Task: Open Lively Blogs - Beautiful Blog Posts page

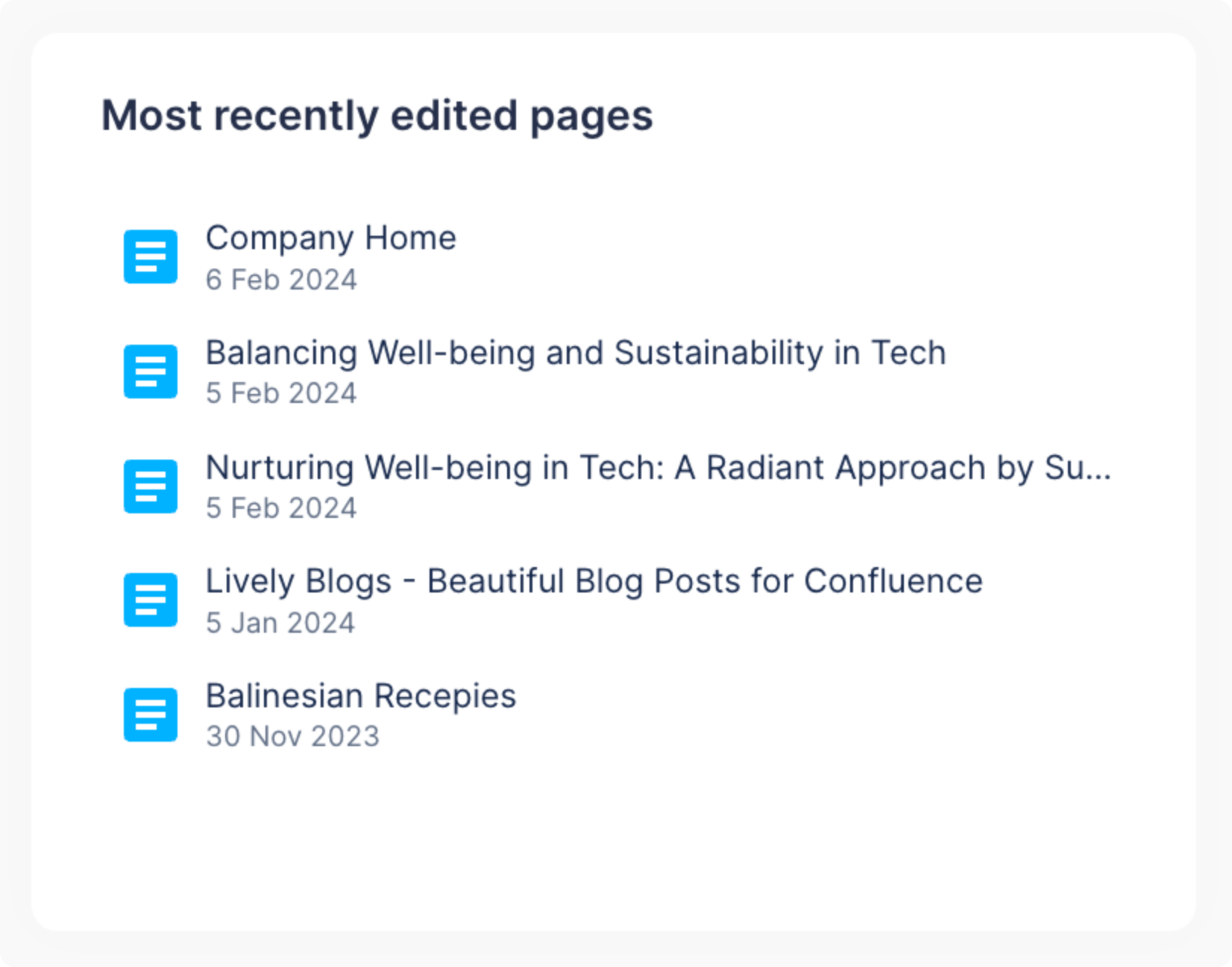Action: click(593, 581)
